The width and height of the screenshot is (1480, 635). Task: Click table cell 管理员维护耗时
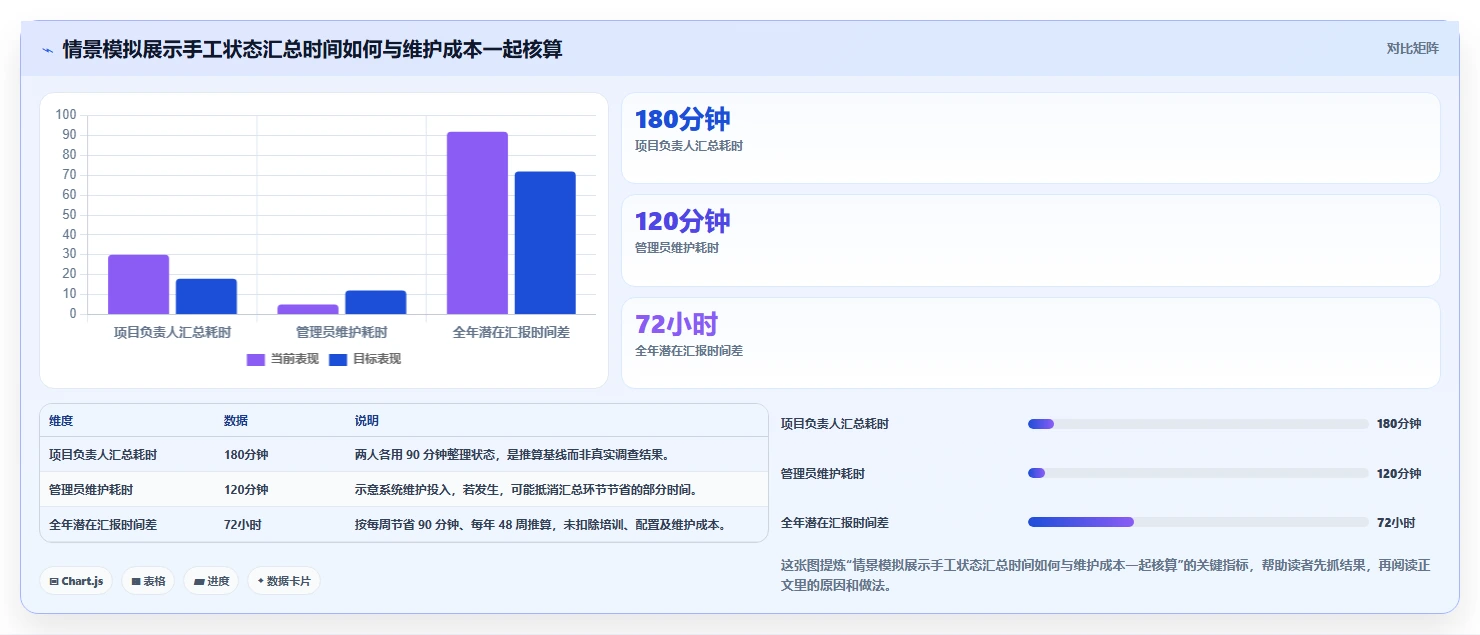[x=91, y=490]
